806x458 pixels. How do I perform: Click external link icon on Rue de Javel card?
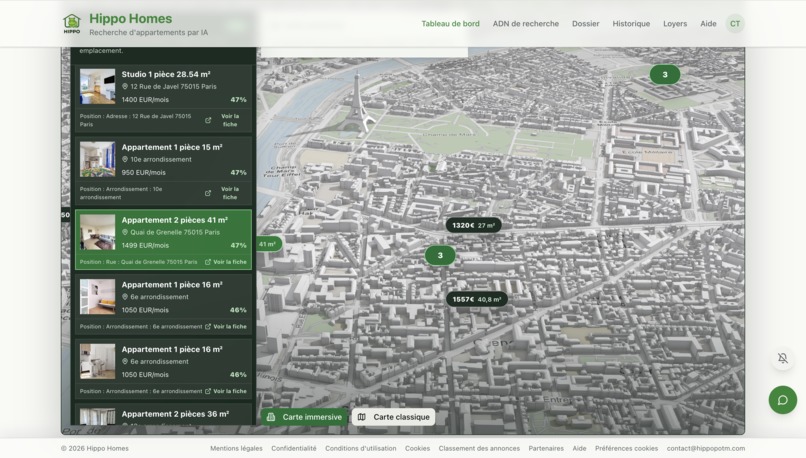(x=208, y=120)
